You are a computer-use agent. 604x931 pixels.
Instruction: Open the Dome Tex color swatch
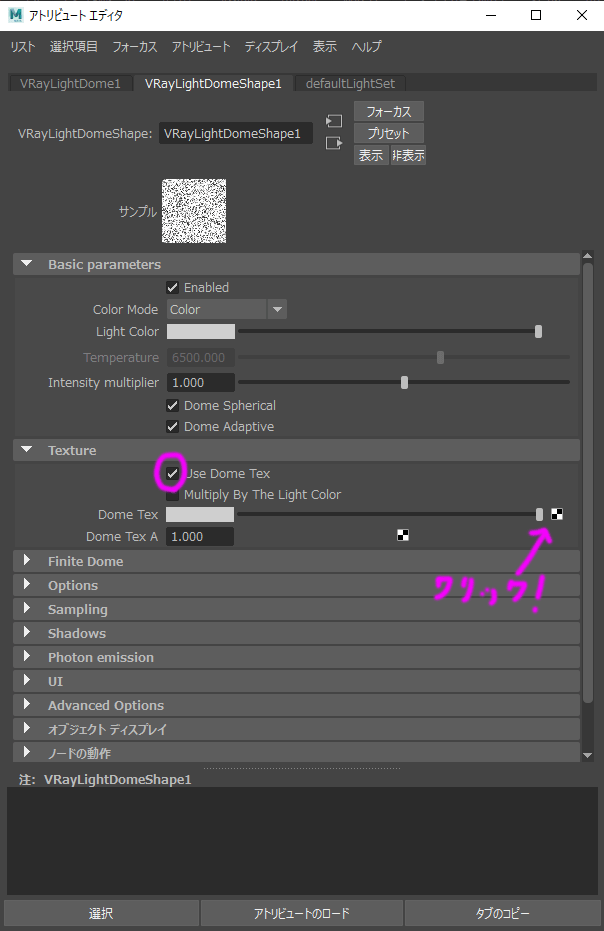click(x=200, y=514)
